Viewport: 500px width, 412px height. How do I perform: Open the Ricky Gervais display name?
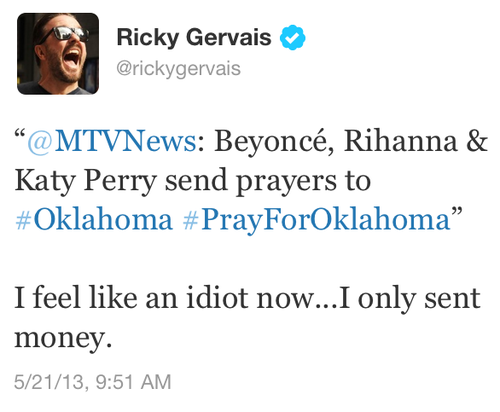[x=194, y=37]
